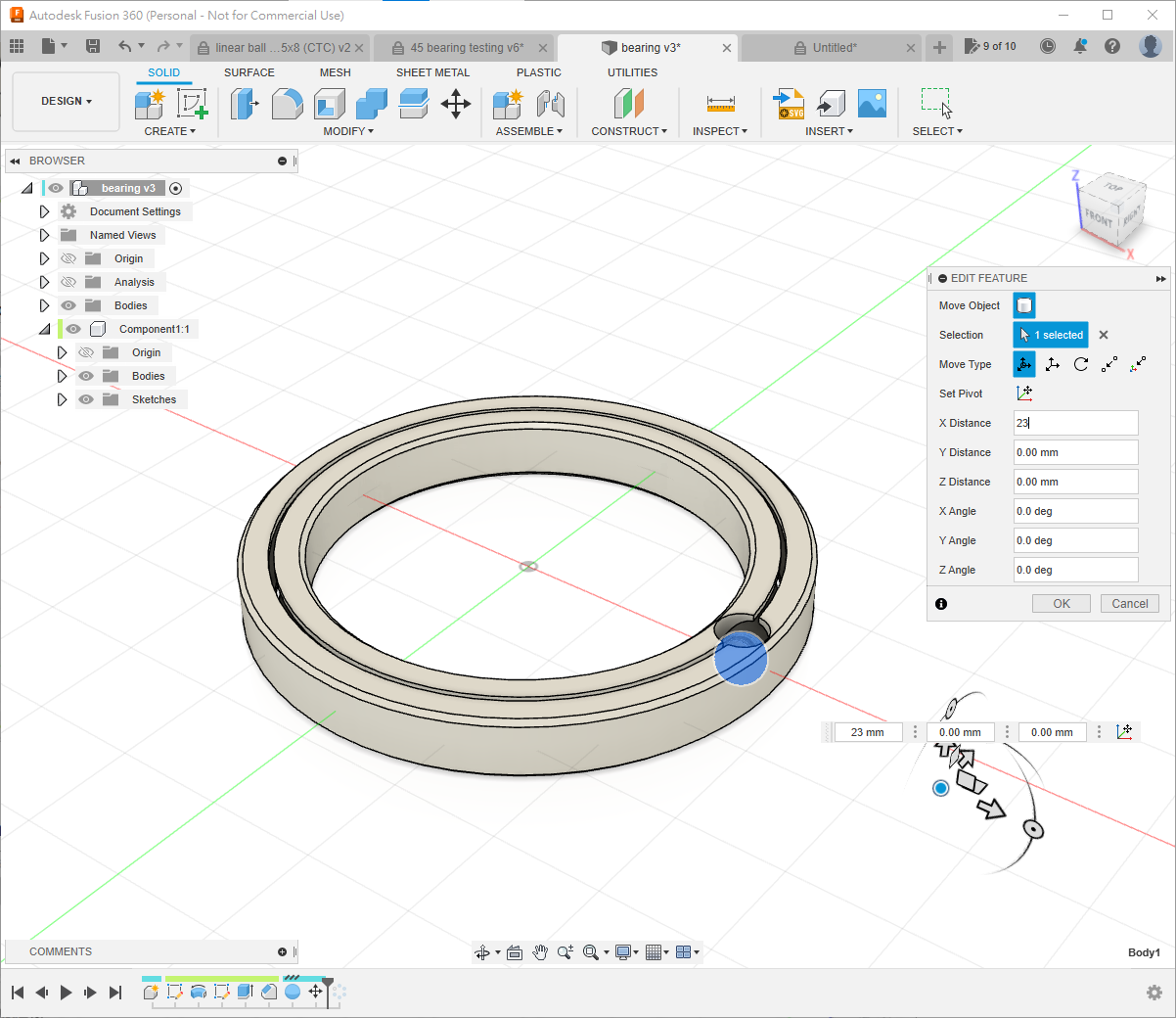Collapse the Component1:1 tree node
Screen dimensions: 1176x1018
pyautogui.click(x=44, y=329)
